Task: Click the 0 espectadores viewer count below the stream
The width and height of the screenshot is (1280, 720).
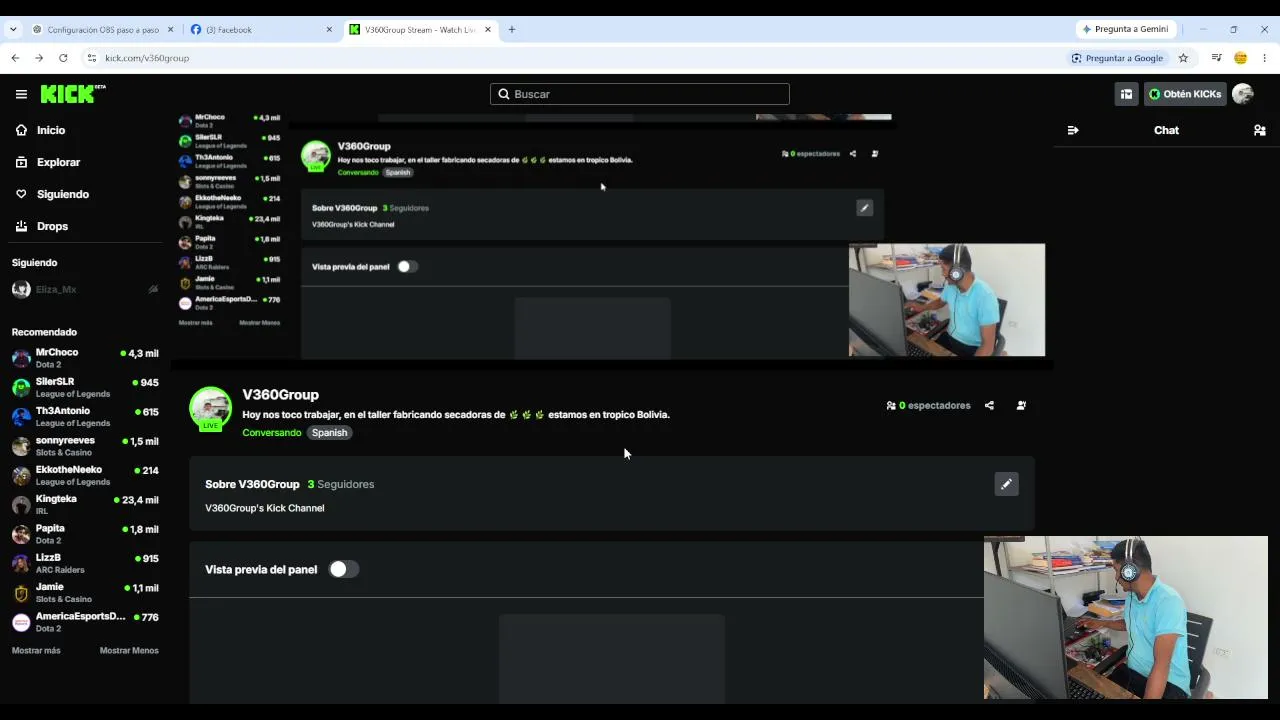Action: (x=928, y=405)
